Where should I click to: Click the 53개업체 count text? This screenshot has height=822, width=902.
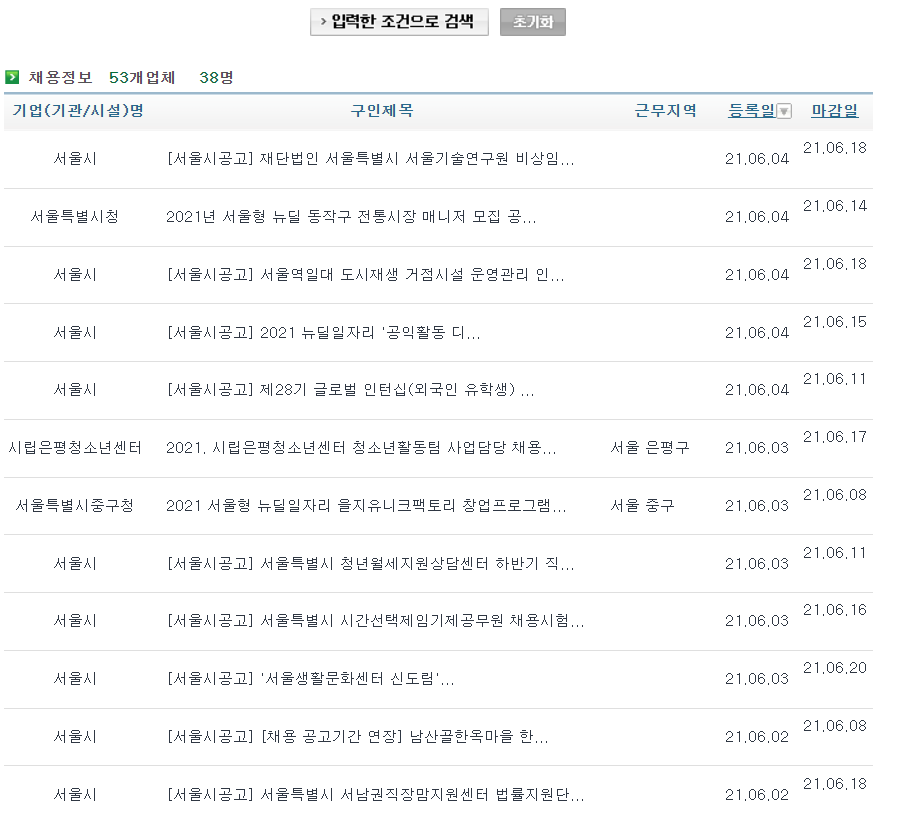142,78
